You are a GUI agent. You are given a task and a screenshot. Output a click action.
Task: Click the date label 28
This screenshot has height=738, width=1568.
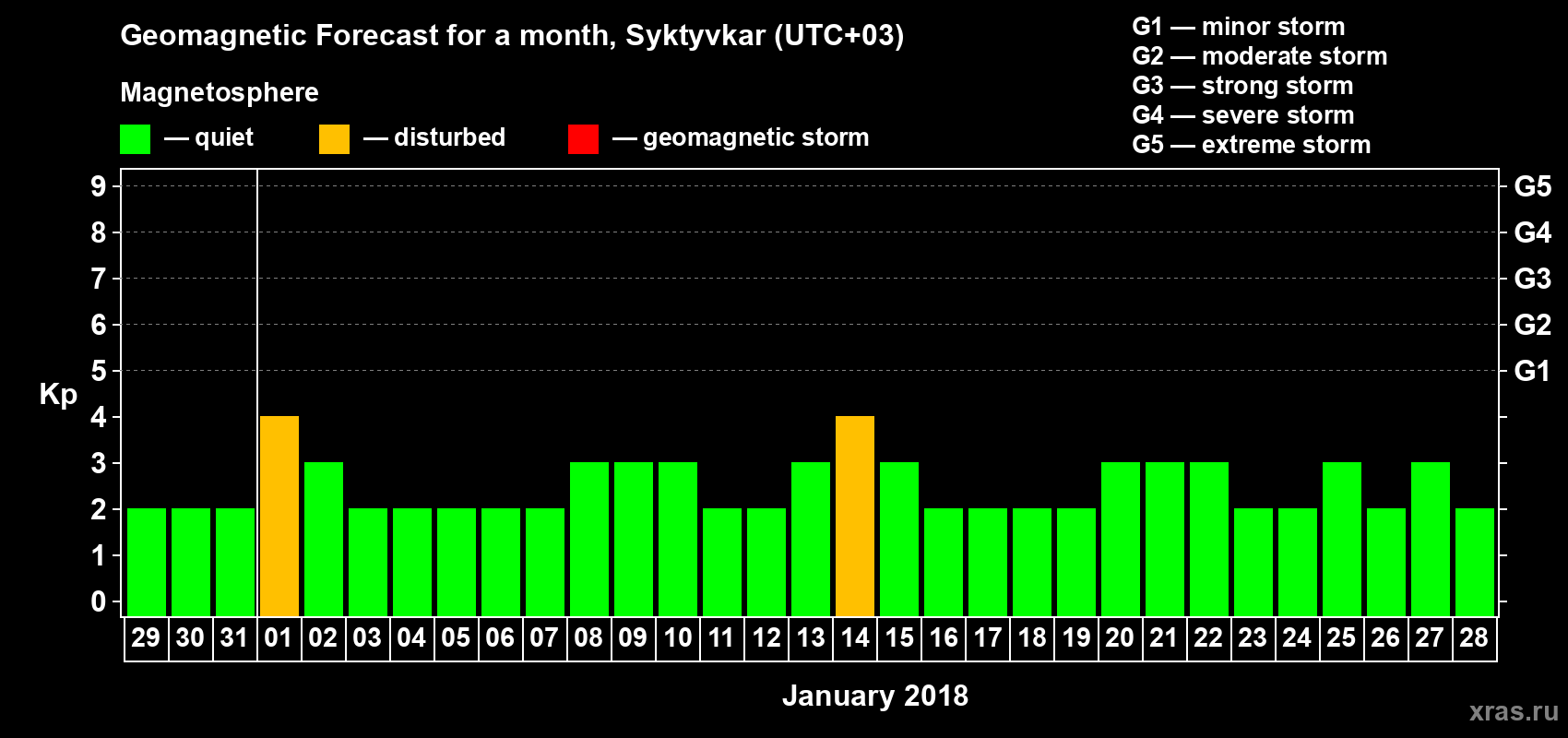point(1474,637)
